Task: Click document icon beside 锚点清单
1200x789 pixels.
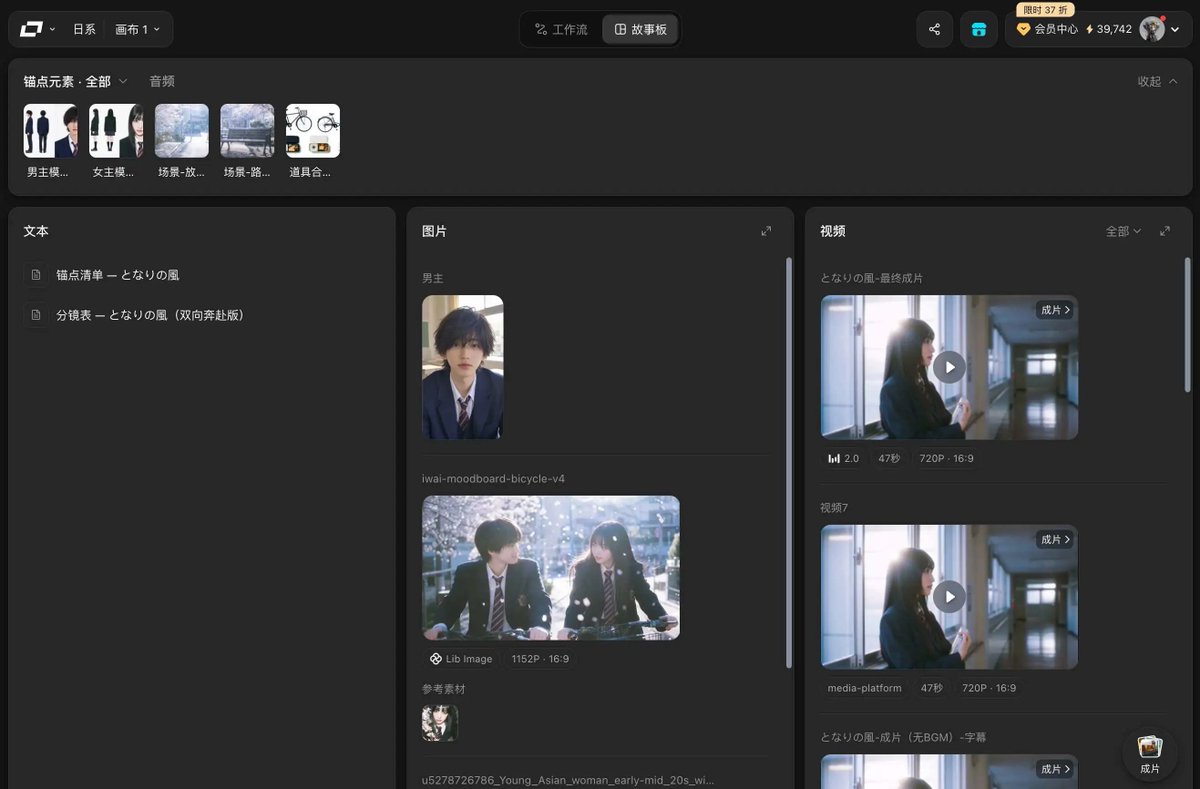Action: (x=36, y=274)
